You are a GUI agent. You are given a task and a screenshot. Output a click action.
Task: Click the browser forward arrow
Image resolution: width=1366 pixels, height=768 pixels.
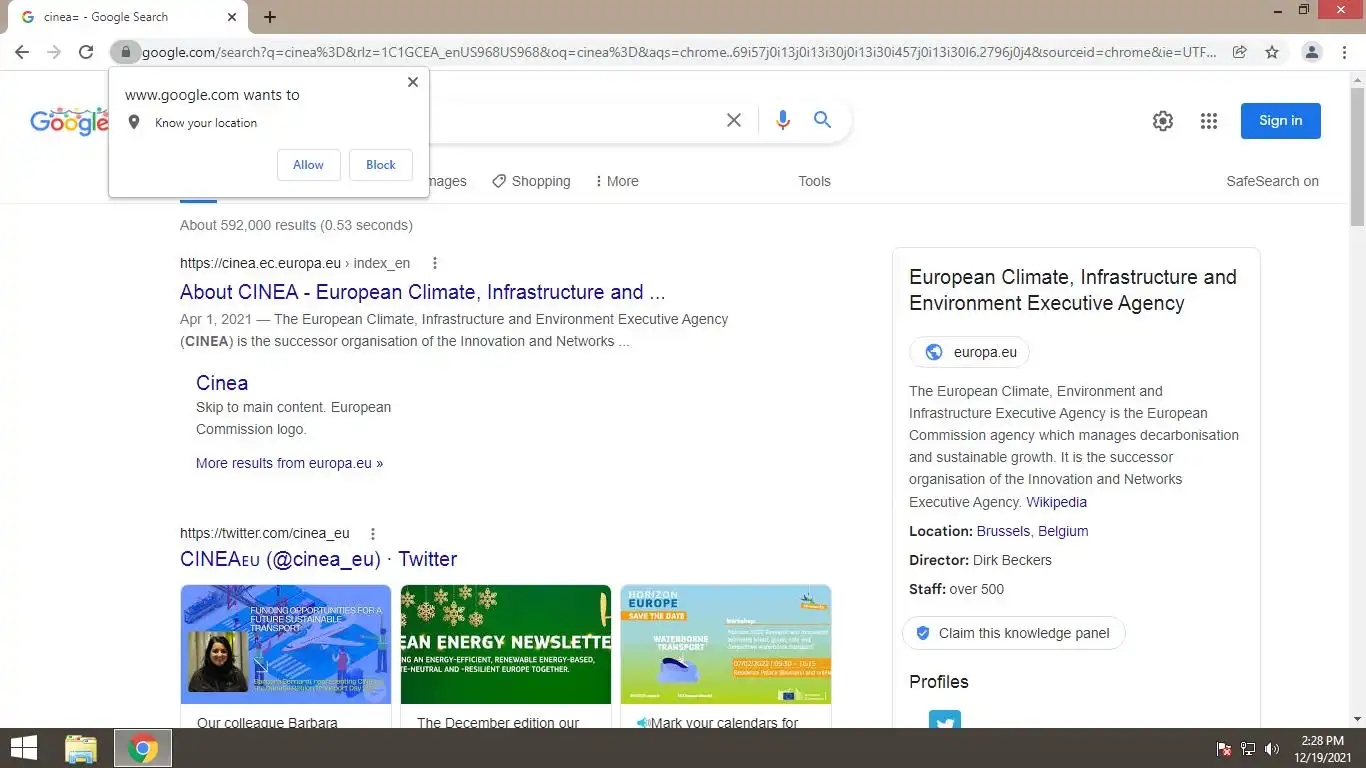(x=54, y=52)
